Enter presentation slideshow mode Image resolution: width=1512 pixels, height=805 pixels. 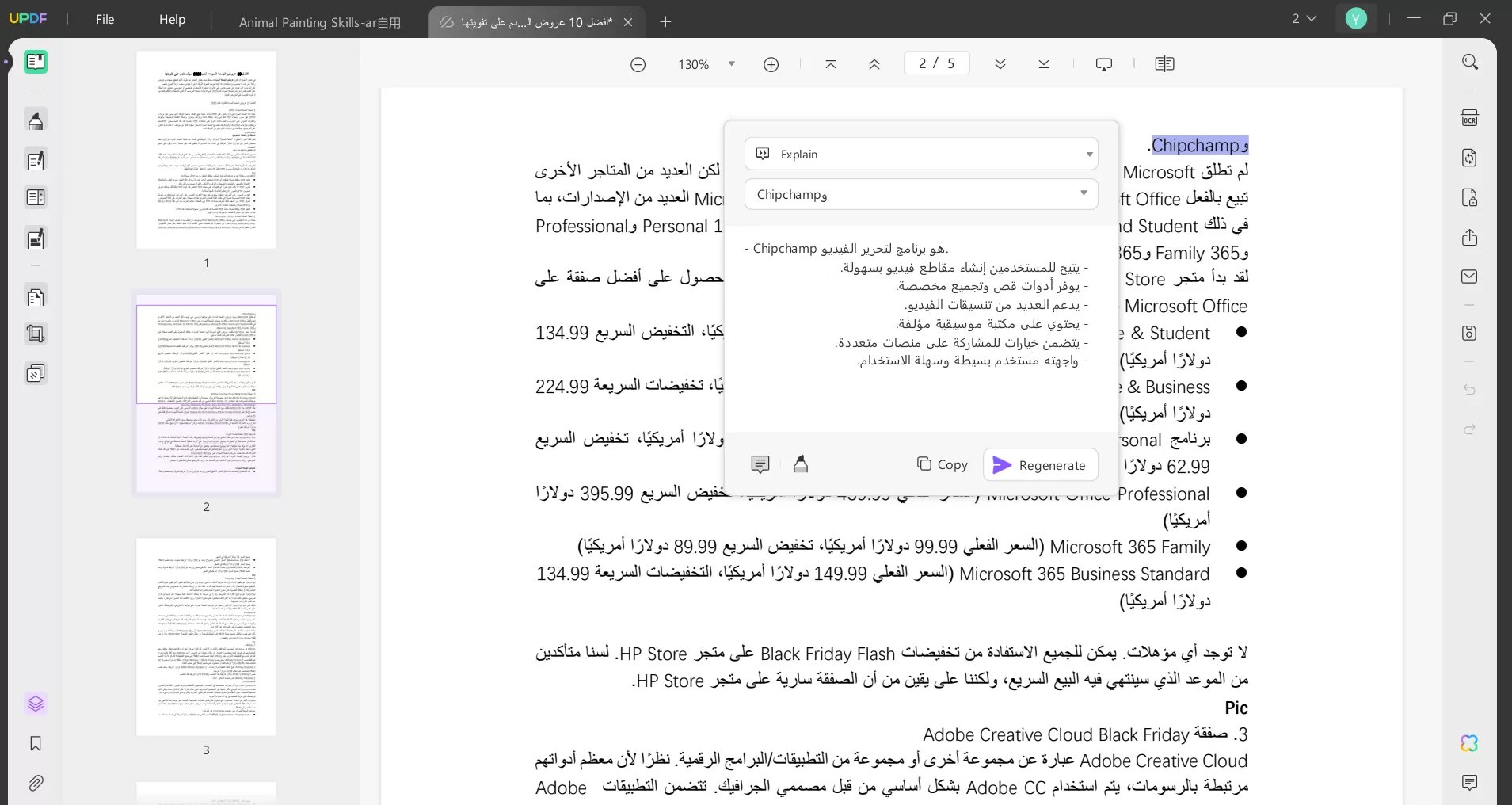[x=1103, y=64]
